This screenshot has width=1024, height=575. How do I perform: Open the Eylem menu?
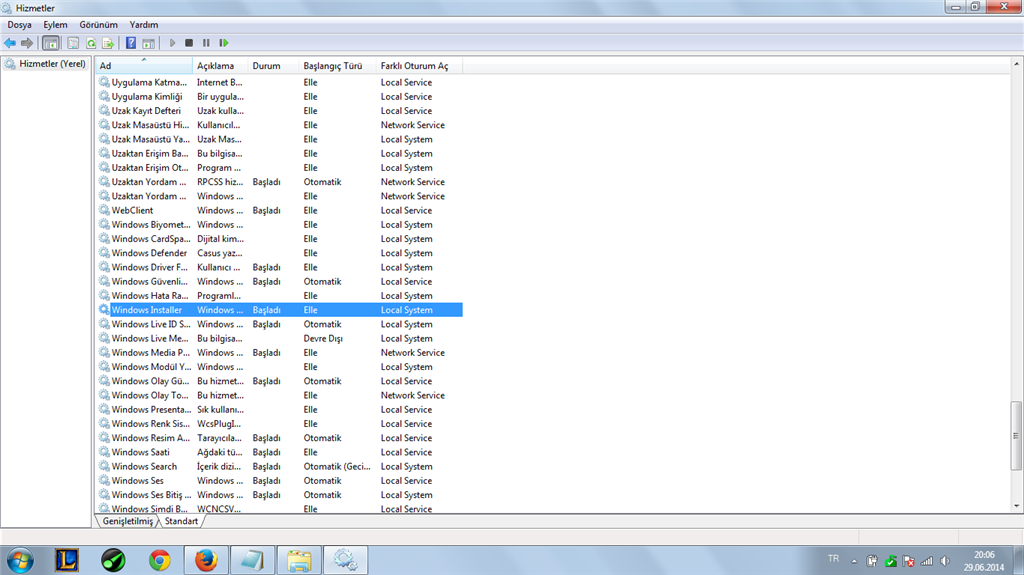pos(56,25)
